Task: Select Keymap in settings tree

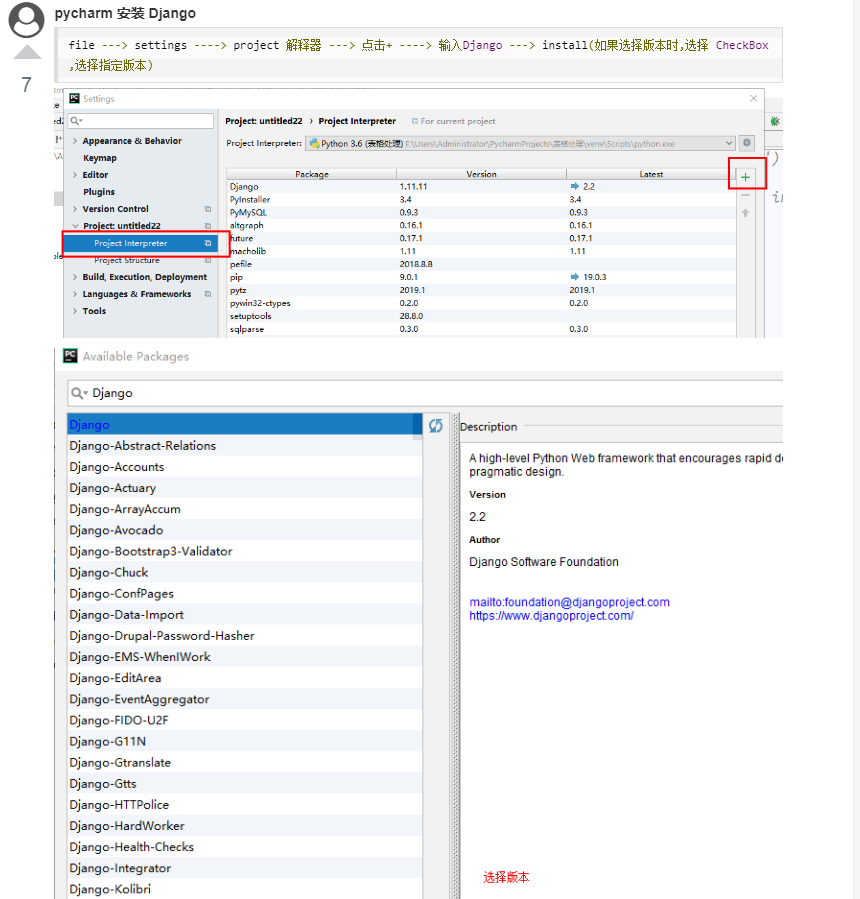Action: (100, 158)
